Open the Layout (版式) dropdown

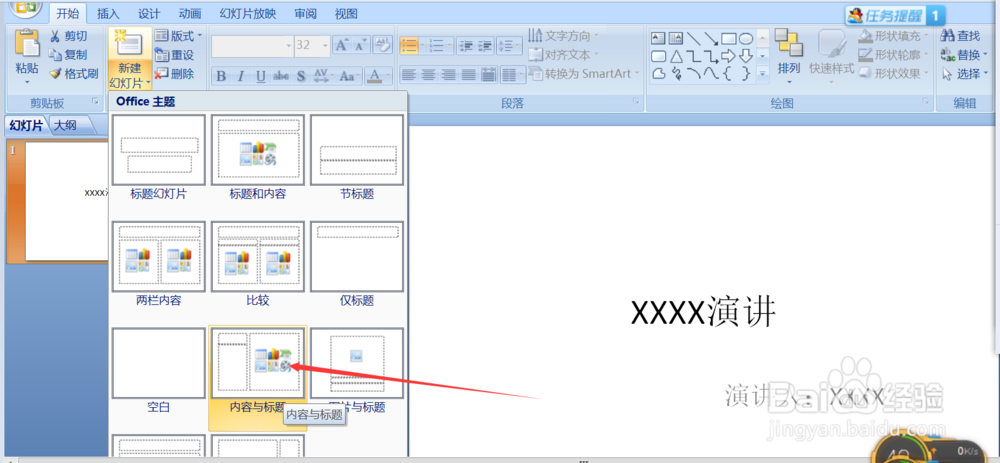179,36
